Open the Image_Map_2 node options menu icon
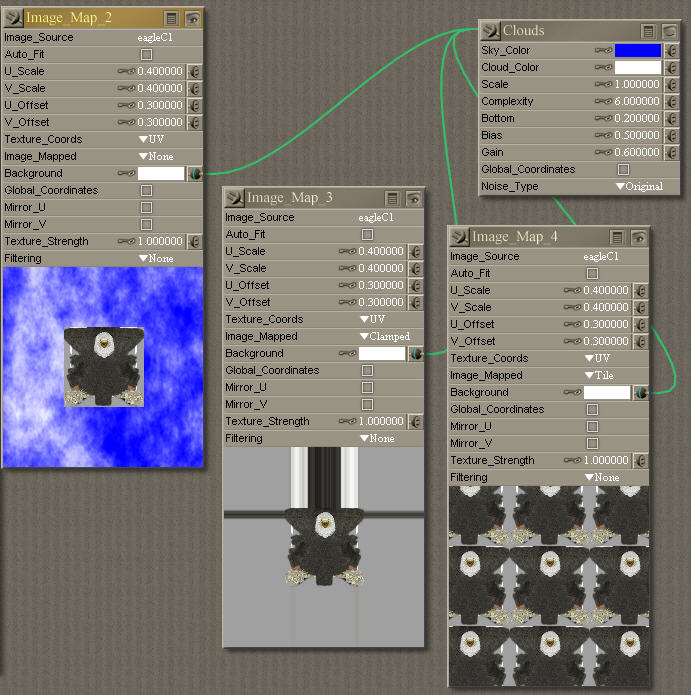691x695 pixels. coord(172,19)
